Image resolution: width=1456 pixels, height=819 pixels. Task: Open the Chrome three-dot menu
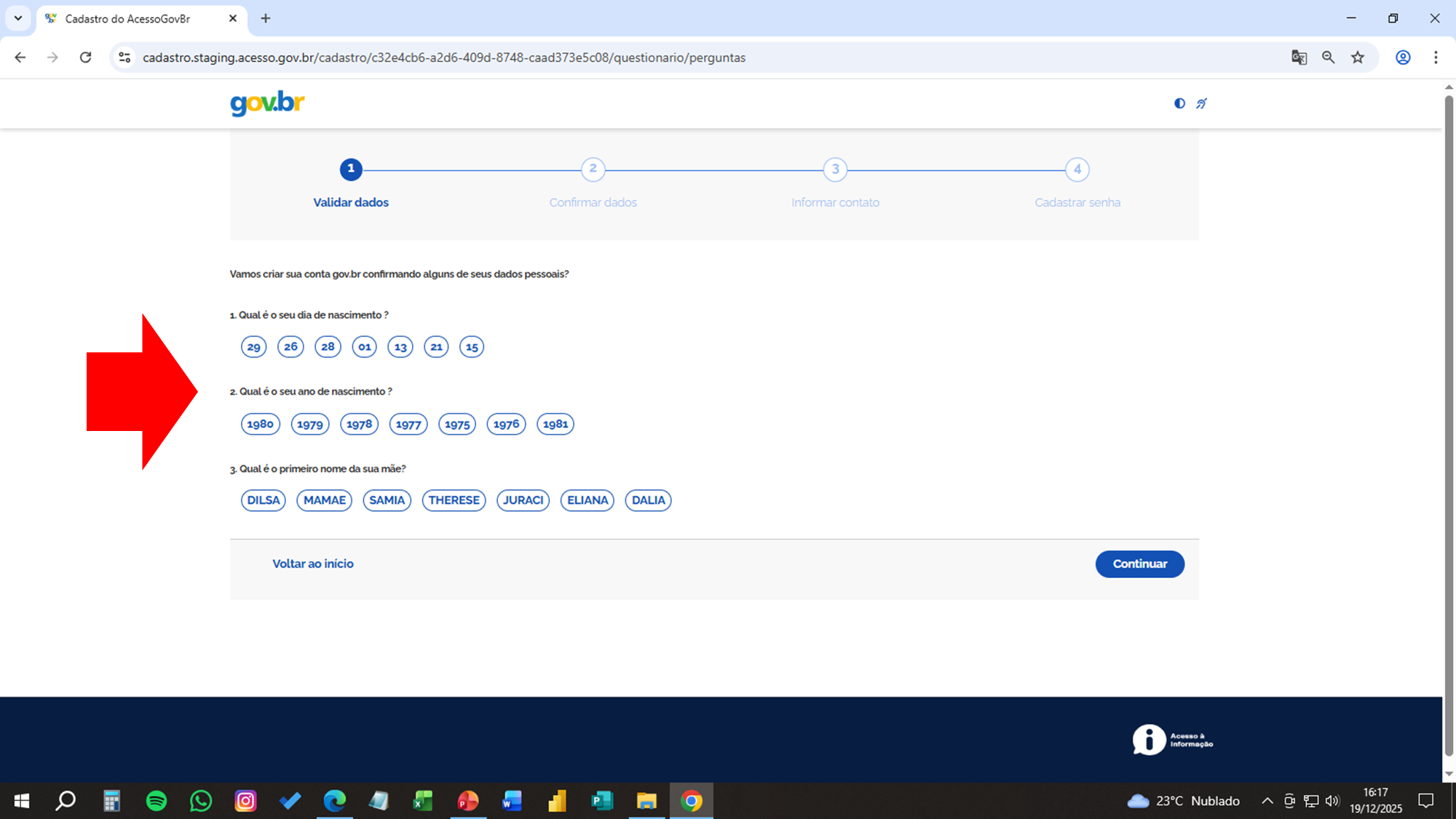1436,58
